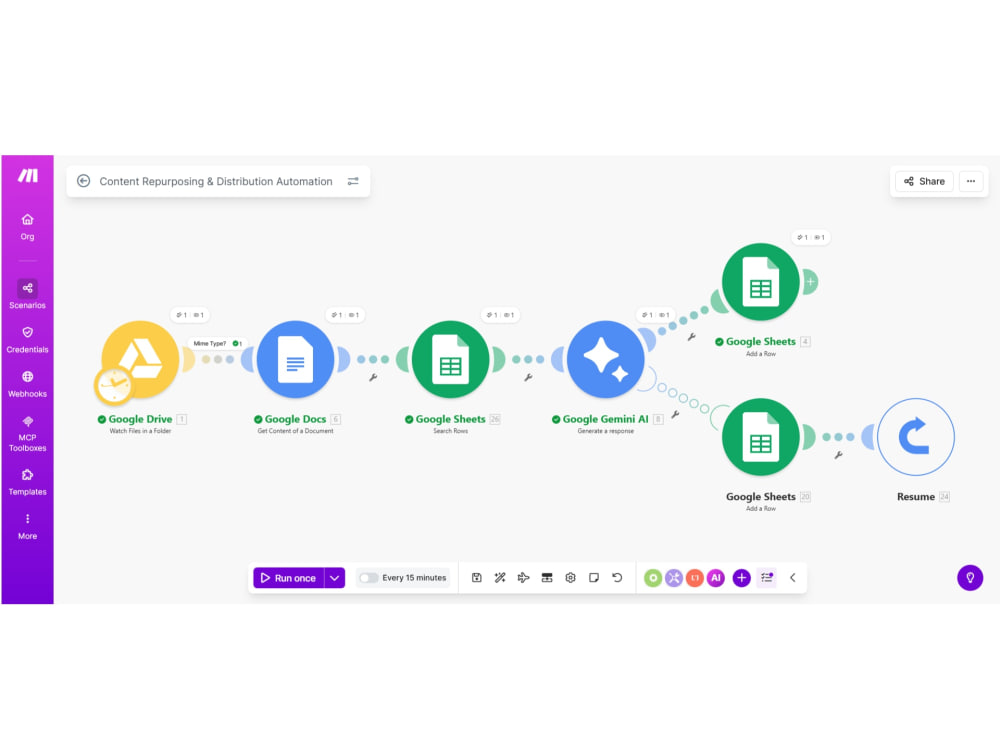Add a module after upper Google Sheets
Viewport: 1000px width, 750px height.
(810, 282)
